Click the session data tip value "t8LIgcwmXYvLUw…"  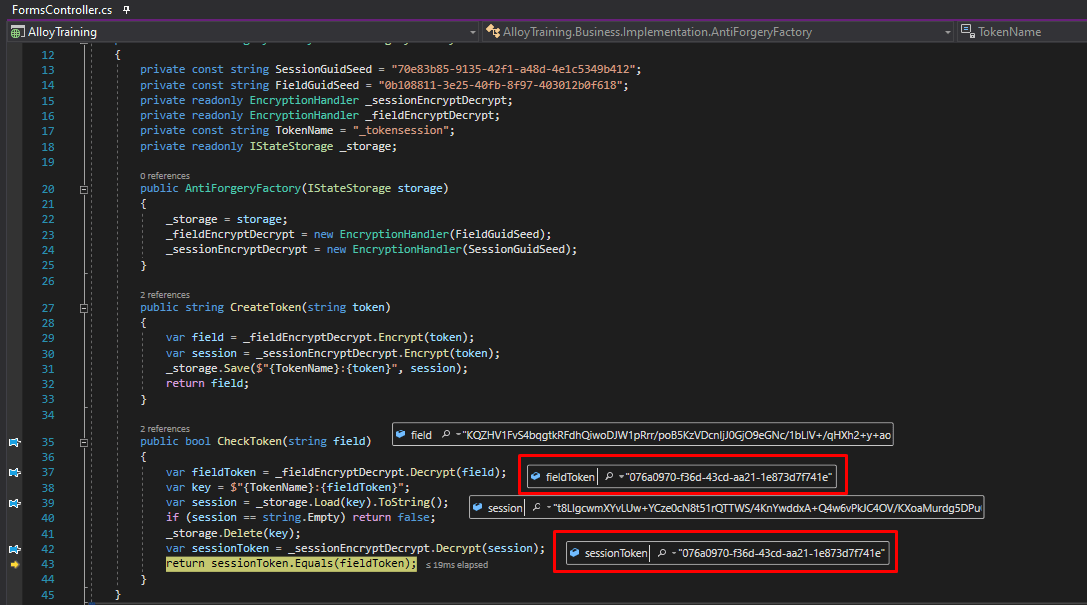pos(767,508)
